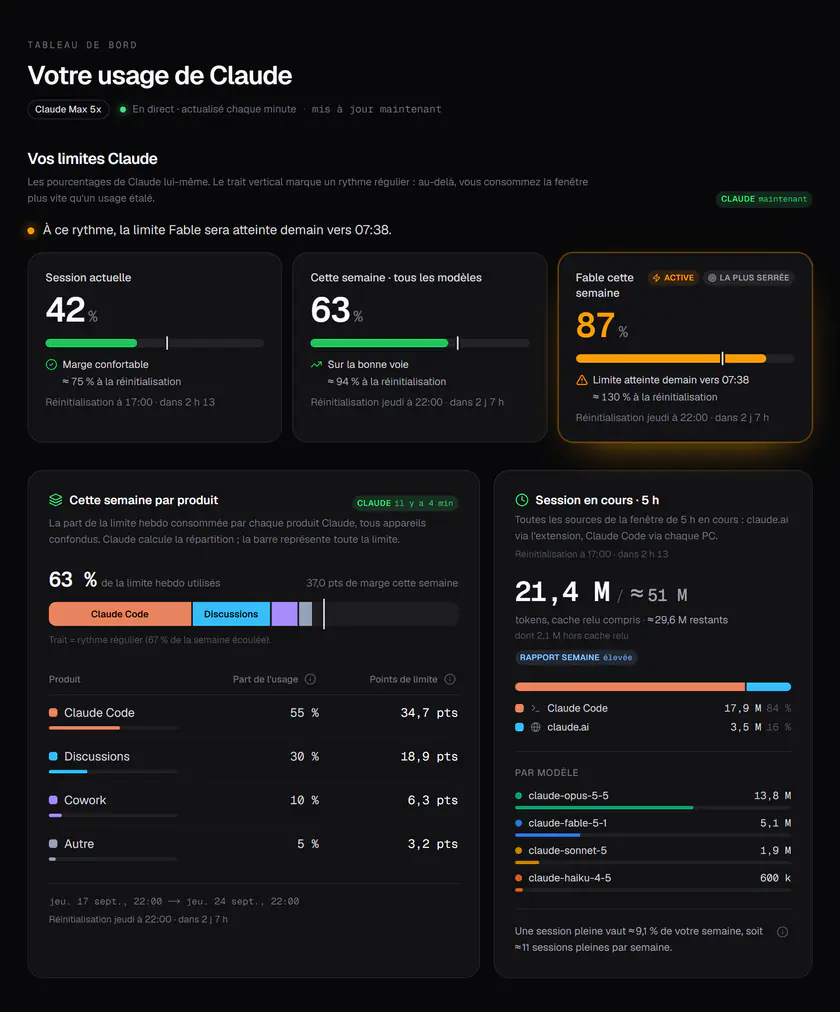Click the Claude Max 5x plan badge

tap(68, 110)
